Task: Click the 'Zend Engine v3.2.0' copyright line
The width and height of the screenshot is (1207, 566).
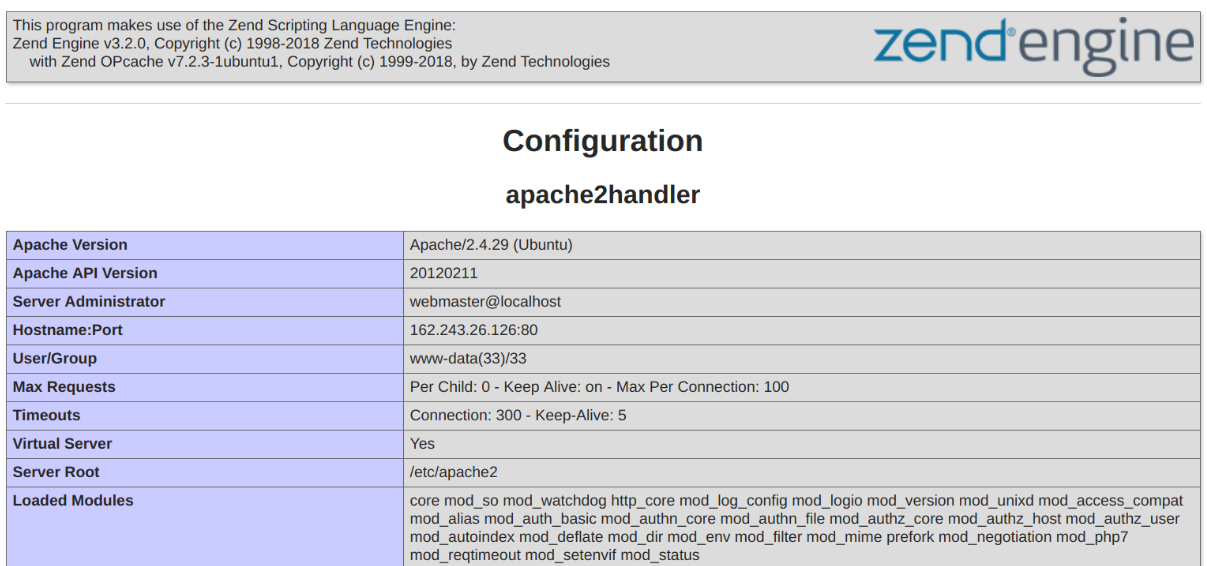Action: pyautogui.click(x=232, y=43)
